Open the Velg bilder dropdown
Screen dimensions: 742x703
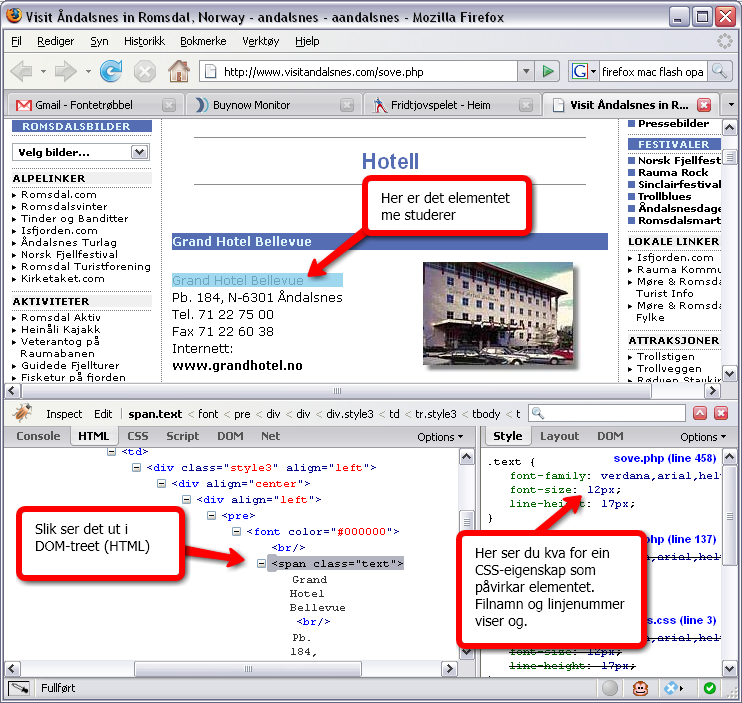point(80,152)
